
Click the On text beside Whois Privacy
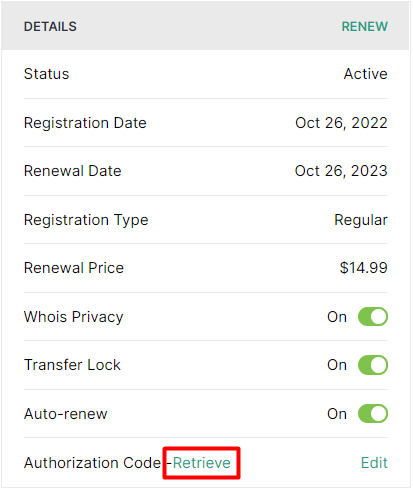click(337, 317)
